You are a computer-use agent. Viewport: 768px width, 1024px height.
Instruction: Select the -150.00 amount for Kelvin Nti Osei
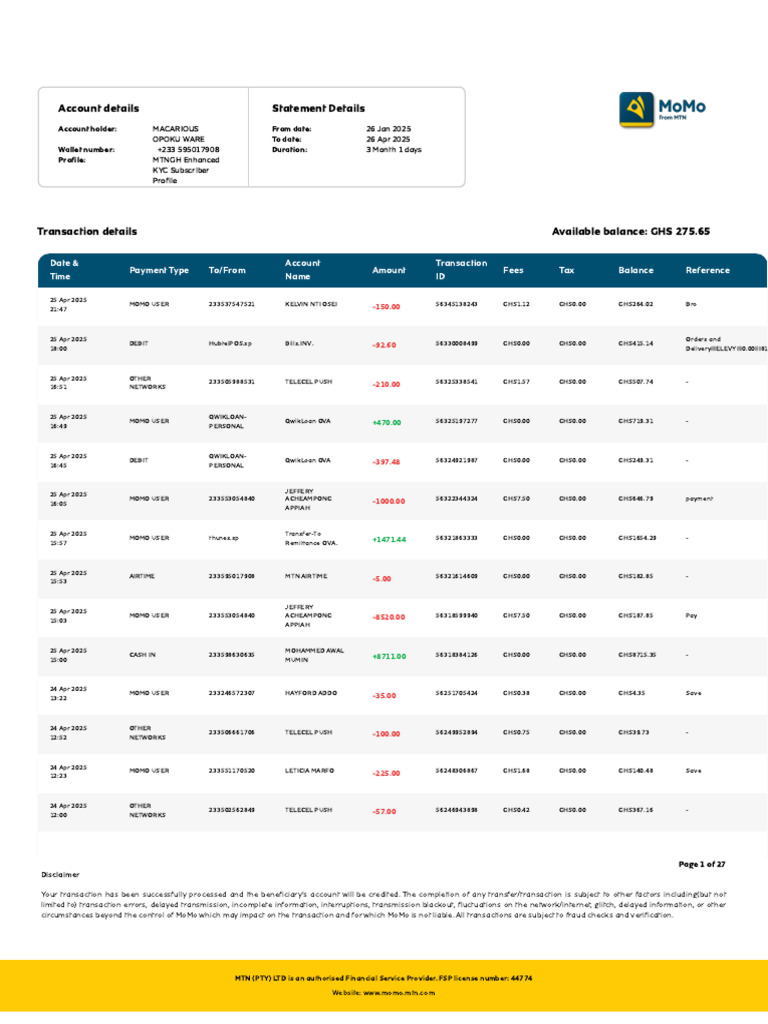pyautogui.click(x=386, y=306)
